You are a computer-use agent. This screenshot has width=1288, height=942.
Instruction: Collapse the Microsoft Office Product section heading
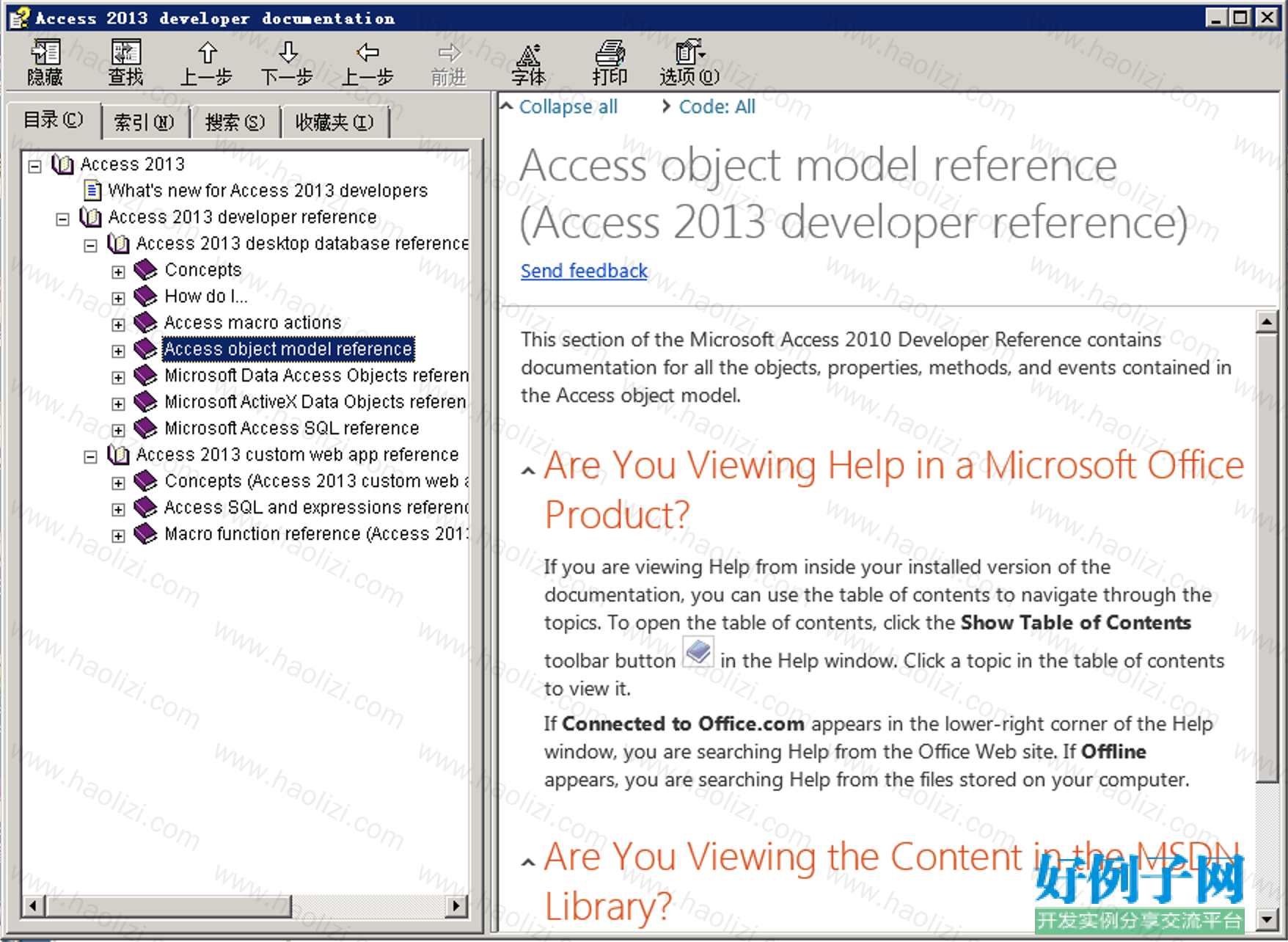528,471
